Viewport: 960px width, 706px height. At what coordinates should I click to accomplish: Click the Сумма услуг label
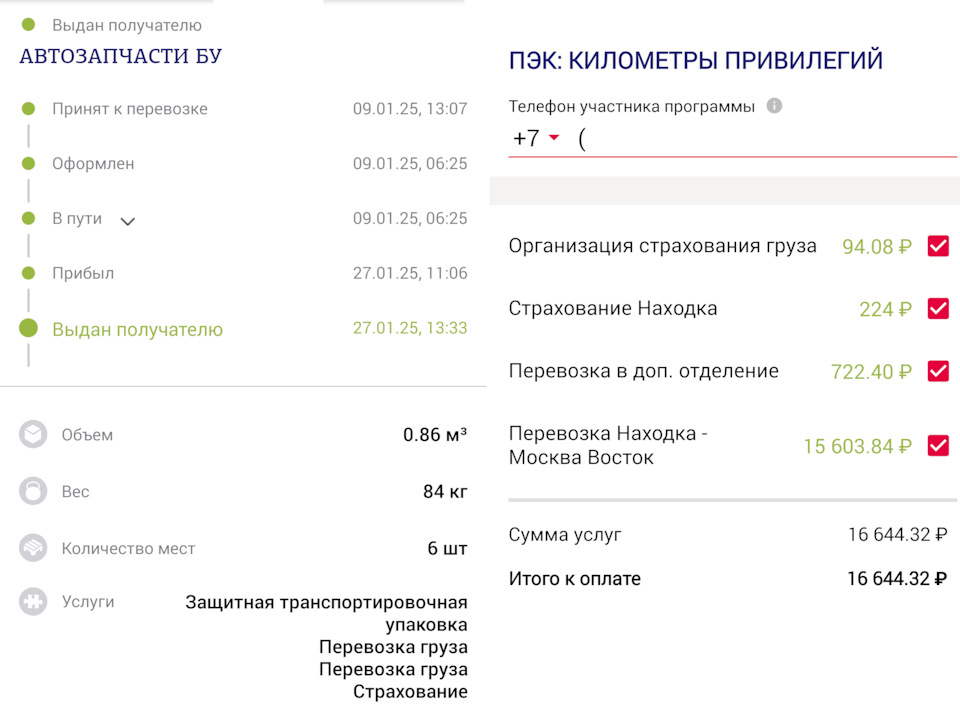564,535
